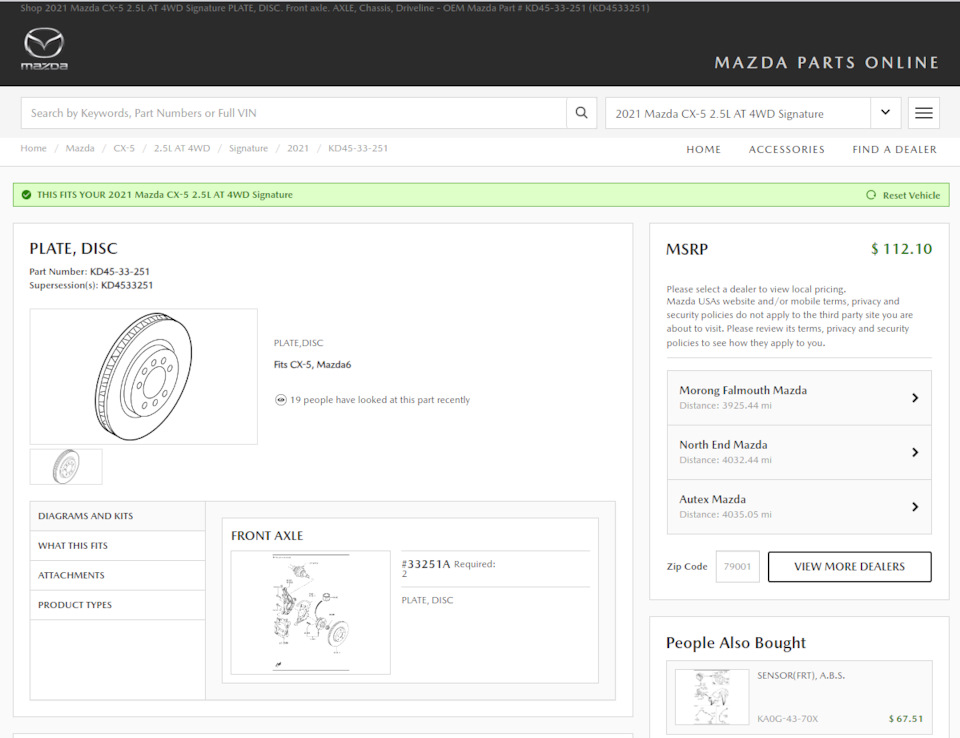
Task: Click the Reset Vehicle refresh icon
Action: click(871, 195)
